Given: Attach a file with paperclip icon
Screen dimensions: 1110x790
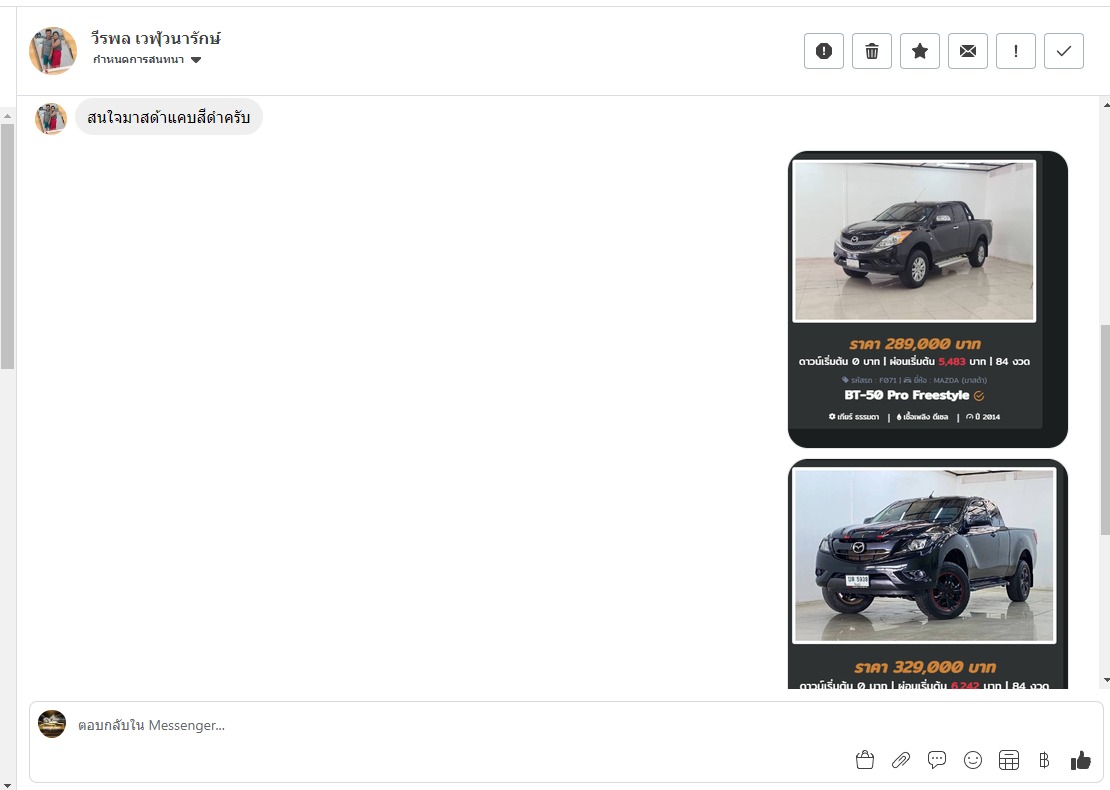Looking at the screenshot, I should [900, 760].
